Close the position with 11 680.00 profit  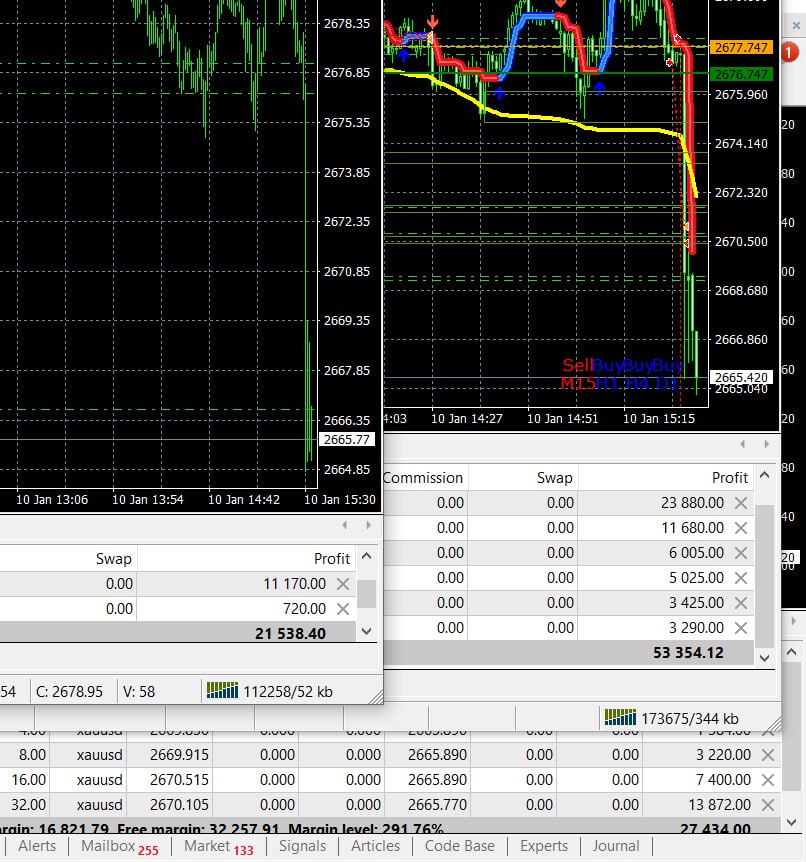point(741,528)
